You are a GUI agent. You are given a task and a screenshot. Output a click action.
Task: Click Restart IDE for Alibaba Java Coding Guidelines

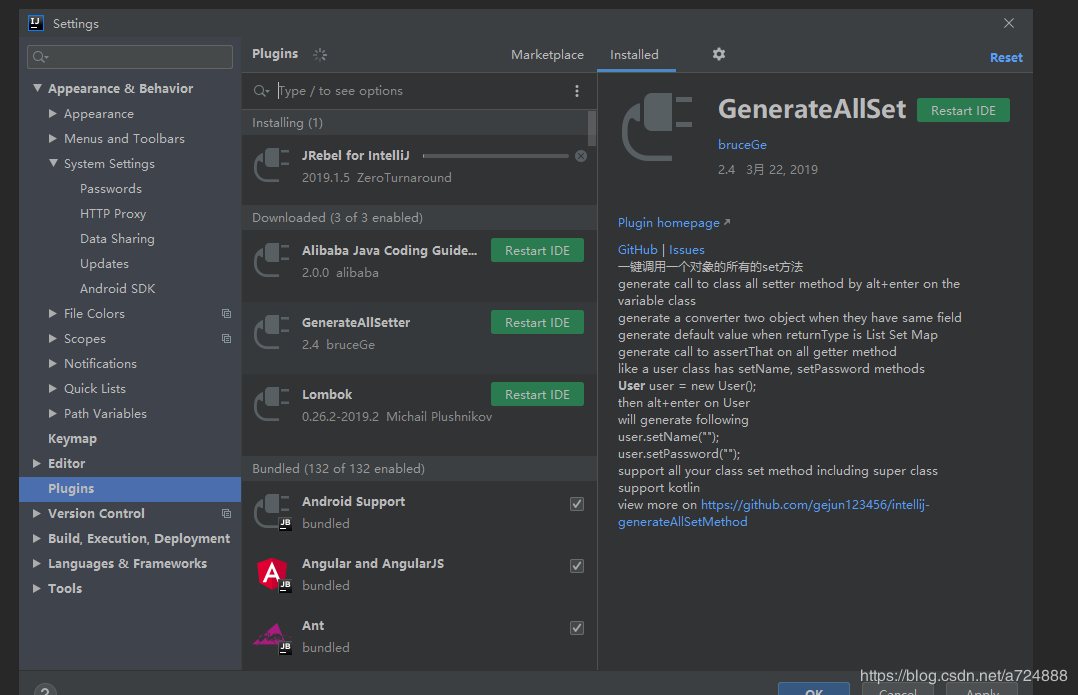537,250
